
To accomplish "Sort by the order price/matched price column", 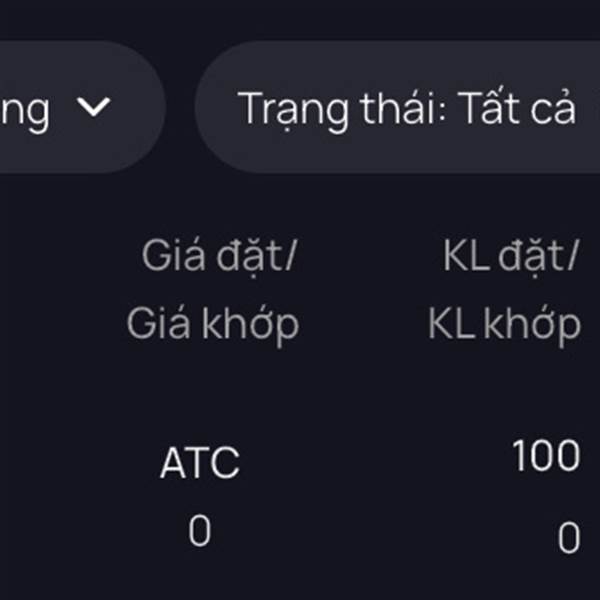I will [x=215, y=290].
